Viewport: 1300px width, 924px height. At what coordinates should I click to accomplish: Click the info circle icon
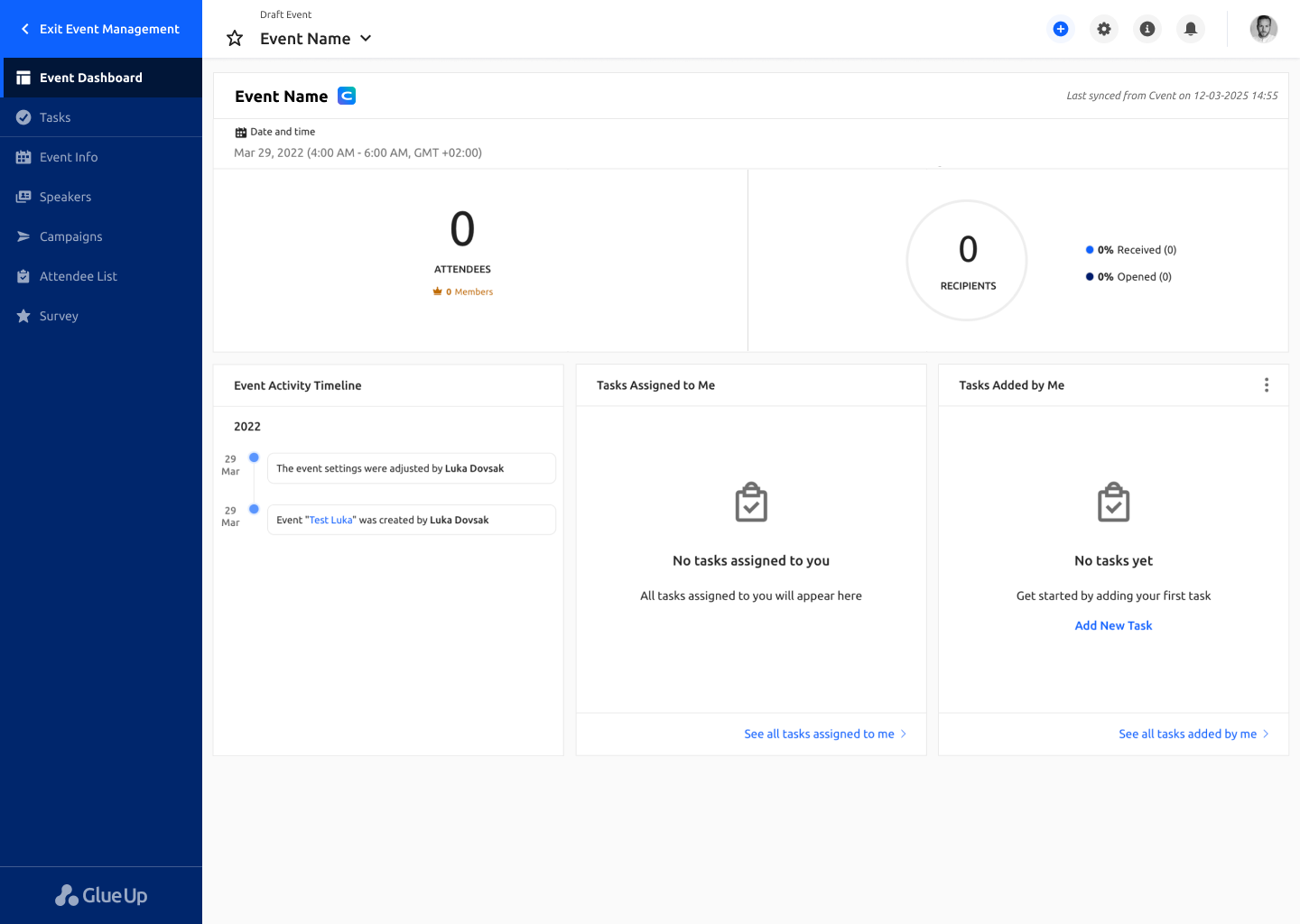tap(1147, 29)
